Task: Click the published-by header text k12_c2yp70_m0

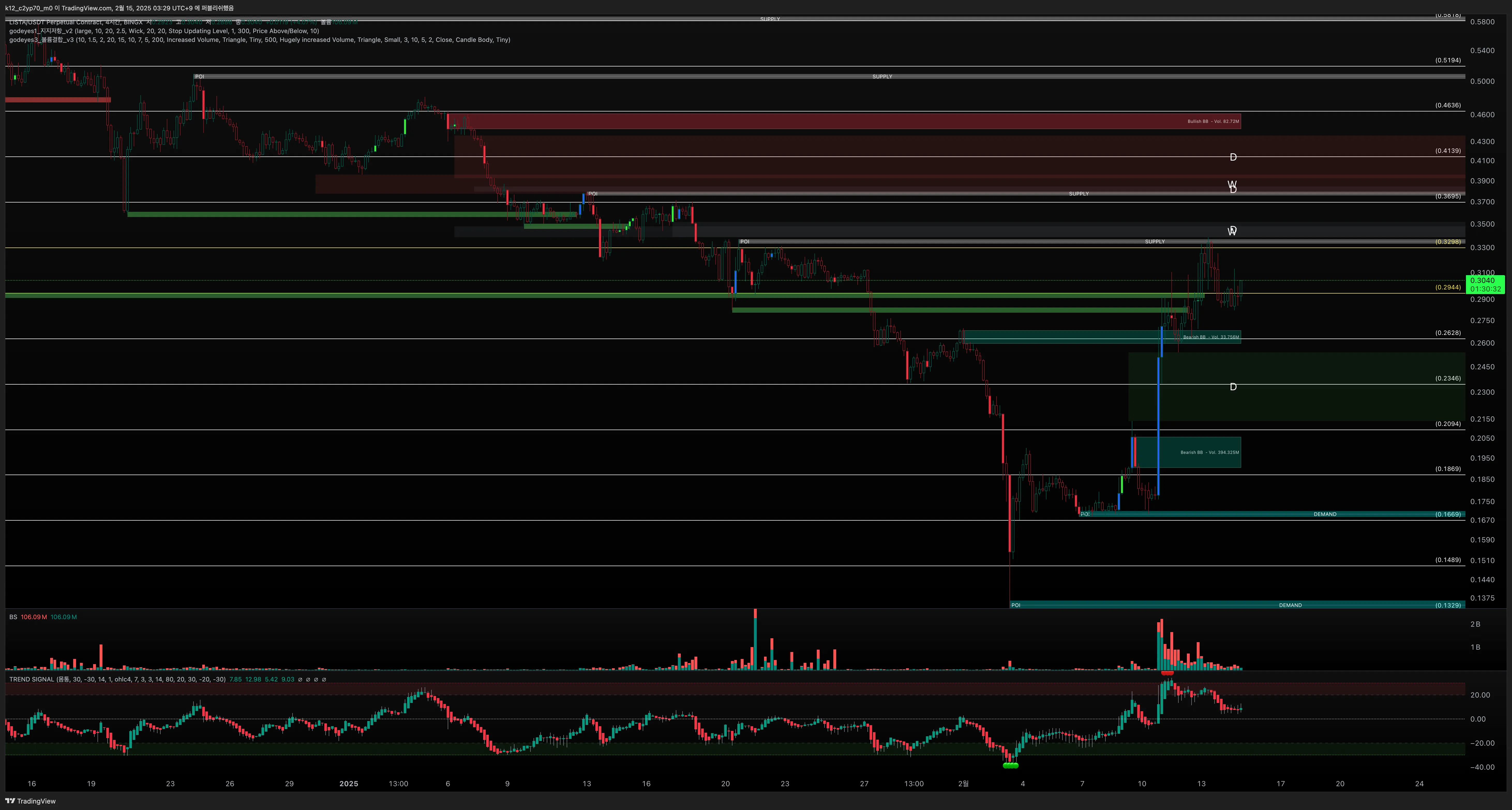Action: (x=29, y=8)
